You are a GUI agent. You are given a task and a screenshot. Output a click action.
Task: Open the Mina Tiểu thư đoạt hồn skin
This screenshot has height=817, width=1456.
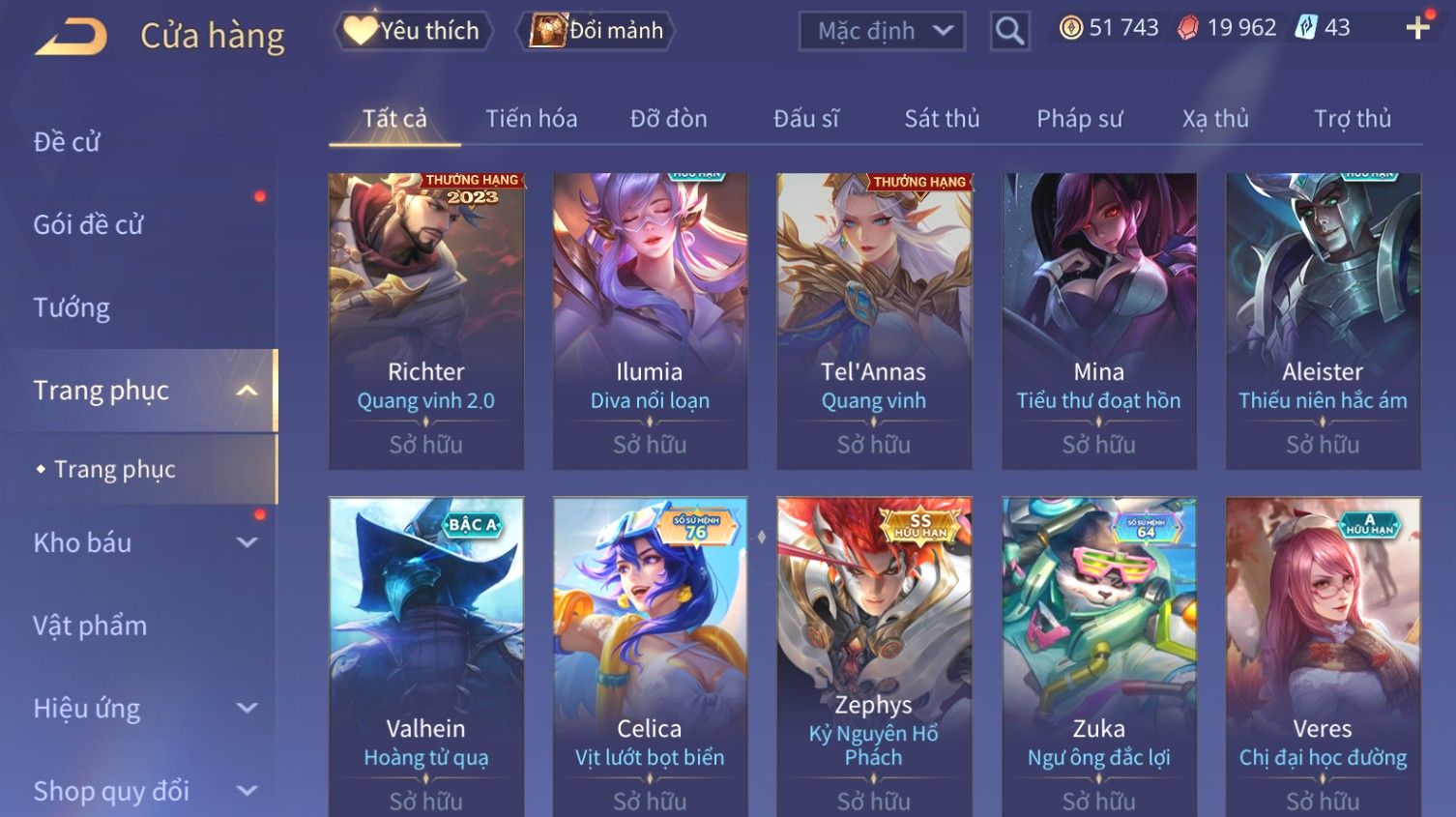point(1099,321)
